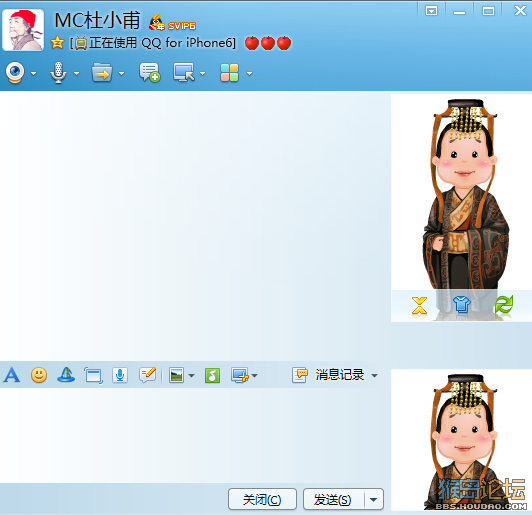
Task: Create discussion group via chat plus icon
Action: click(x=149, y=73)
